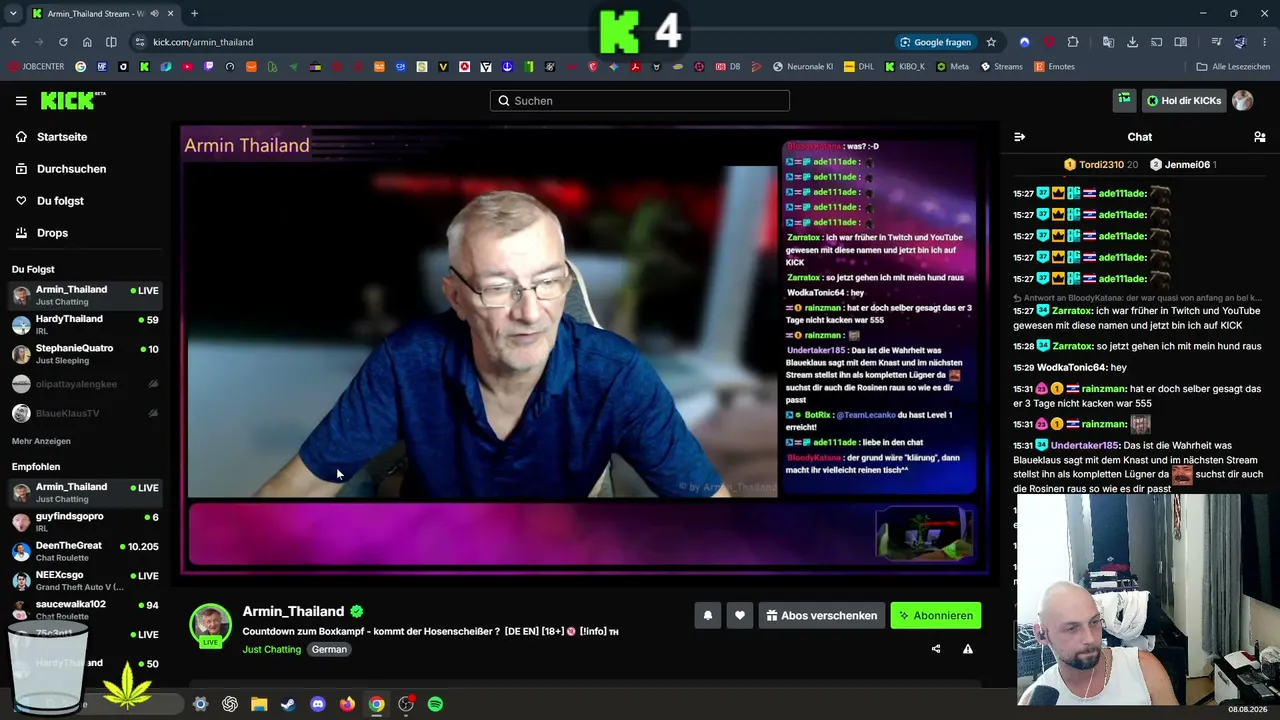Viewport: 1280px width, 720px height.
Task: Open the leaderboard icon beside KICKs button
Action: 1125,100
